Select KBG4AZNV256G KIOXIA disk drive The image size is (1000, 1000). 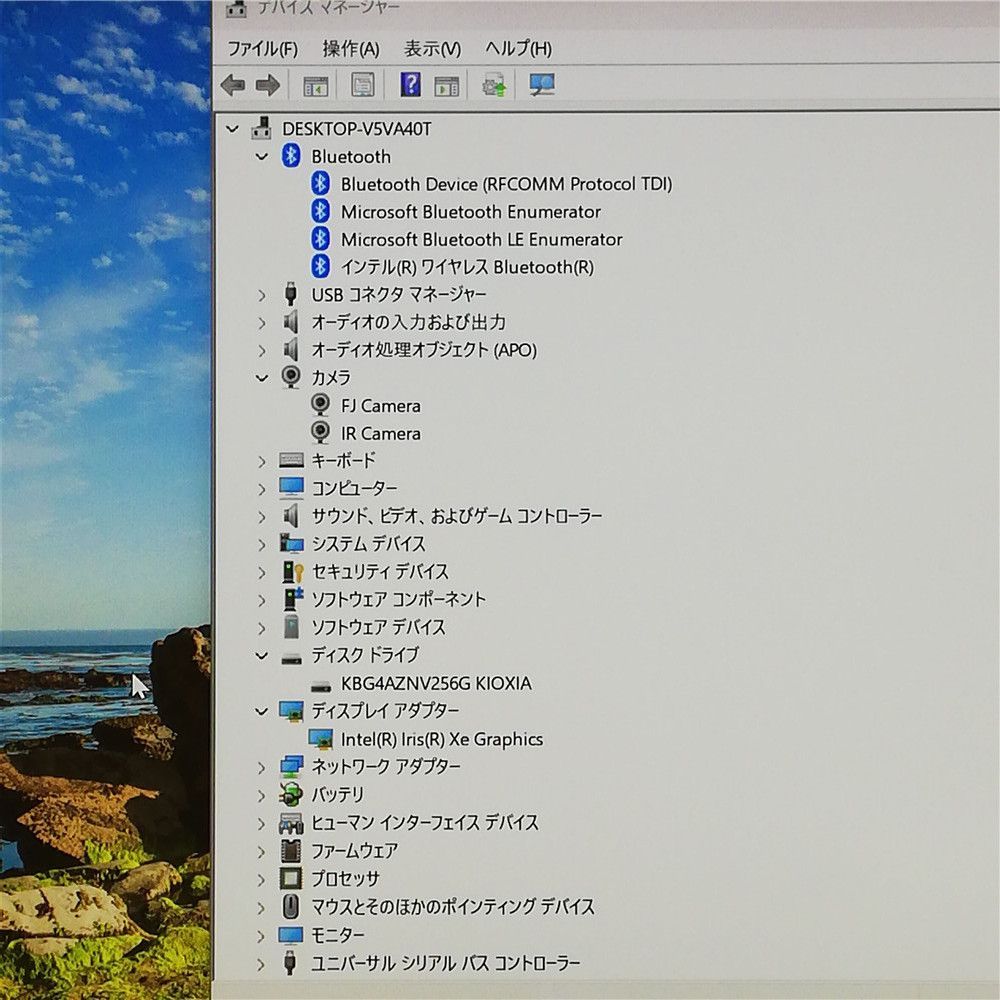tap(436, 684)
